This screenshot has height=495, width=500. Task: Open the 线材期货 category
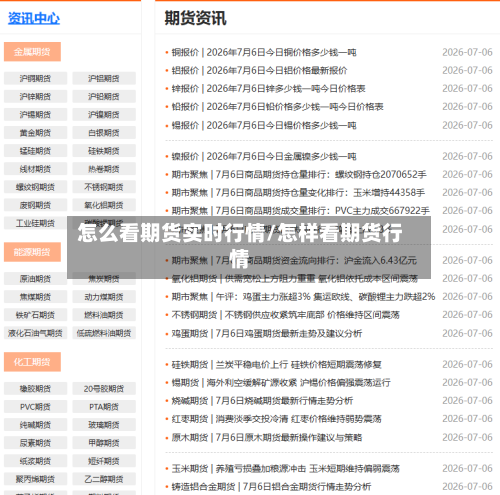pos(35,169)
